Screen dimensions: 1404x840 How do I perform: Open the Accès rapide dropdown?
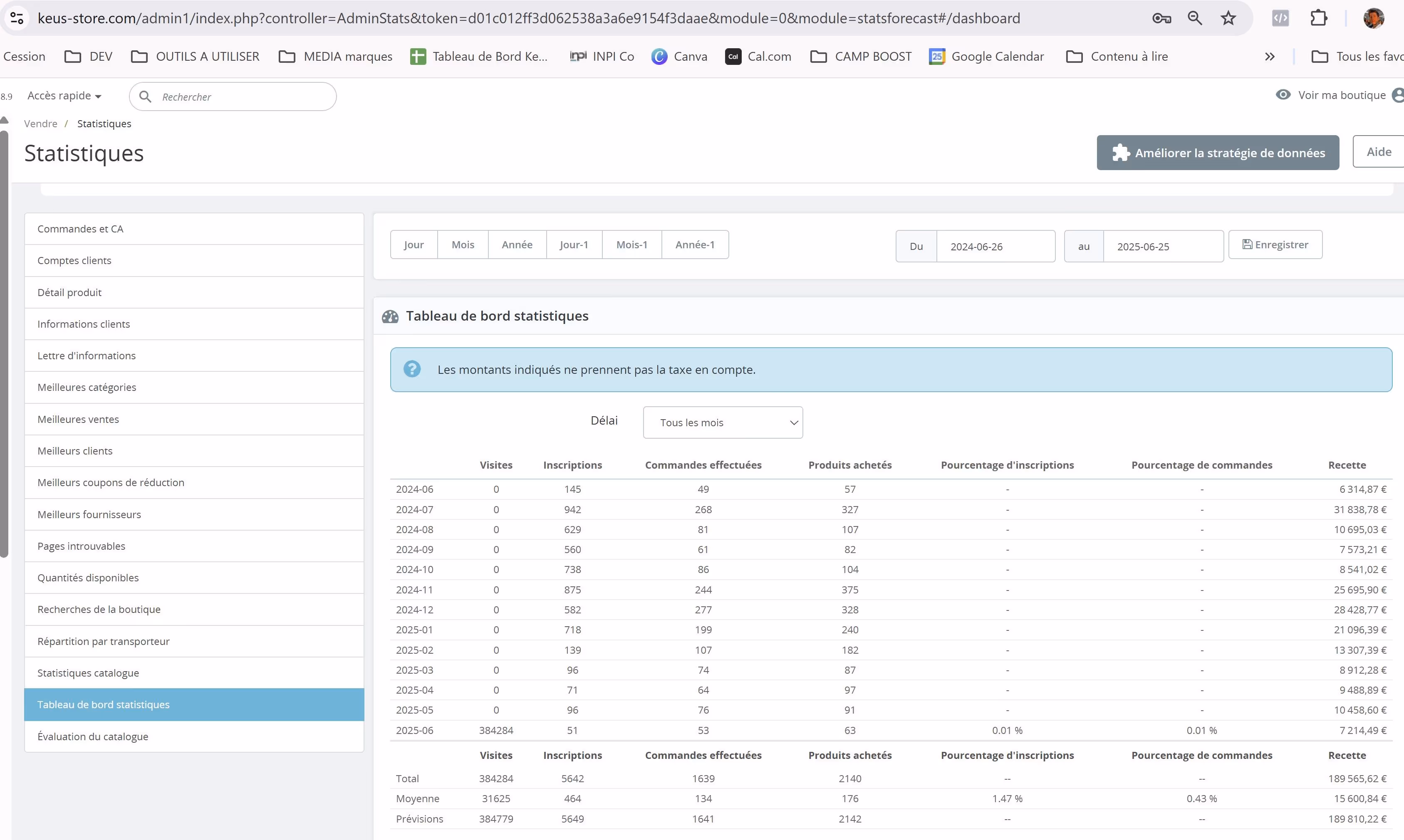(x=64, y=96)
